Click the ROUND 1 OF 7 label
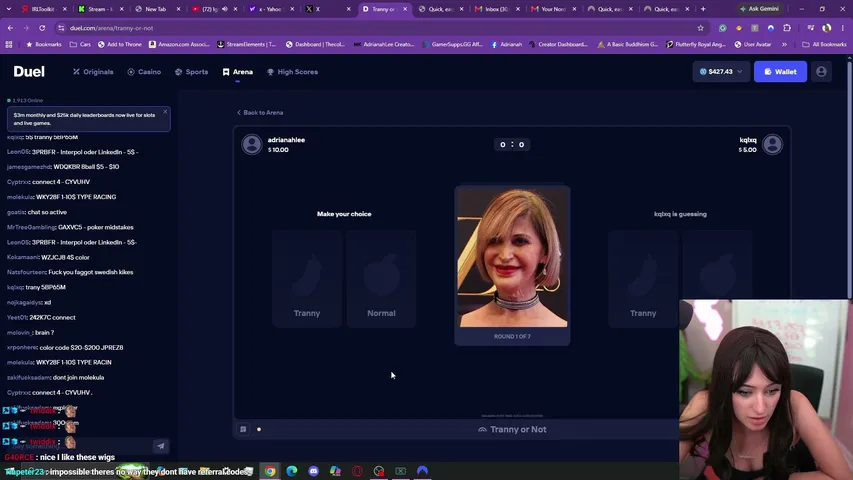853x480 pixels. click(x=512, y=336)
